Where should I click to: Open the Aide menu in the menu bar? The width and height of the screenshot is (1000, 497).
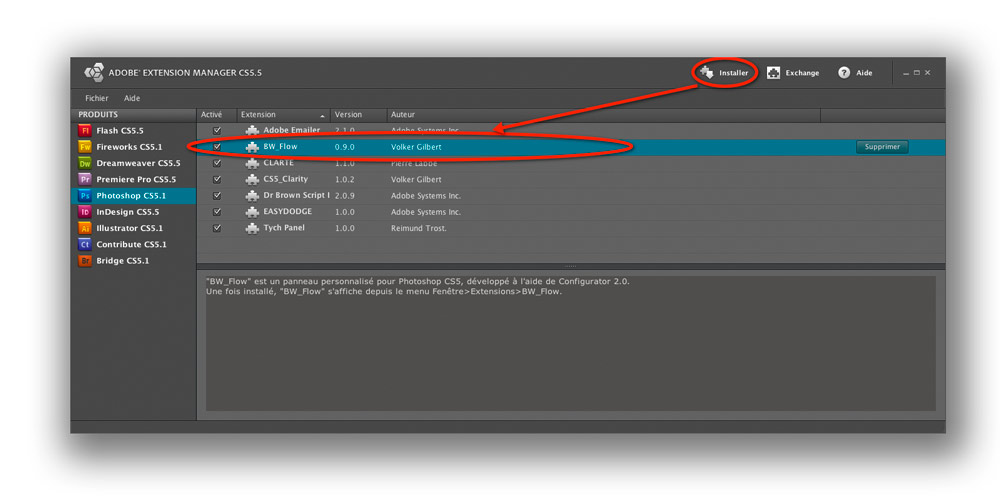point(132,98)
